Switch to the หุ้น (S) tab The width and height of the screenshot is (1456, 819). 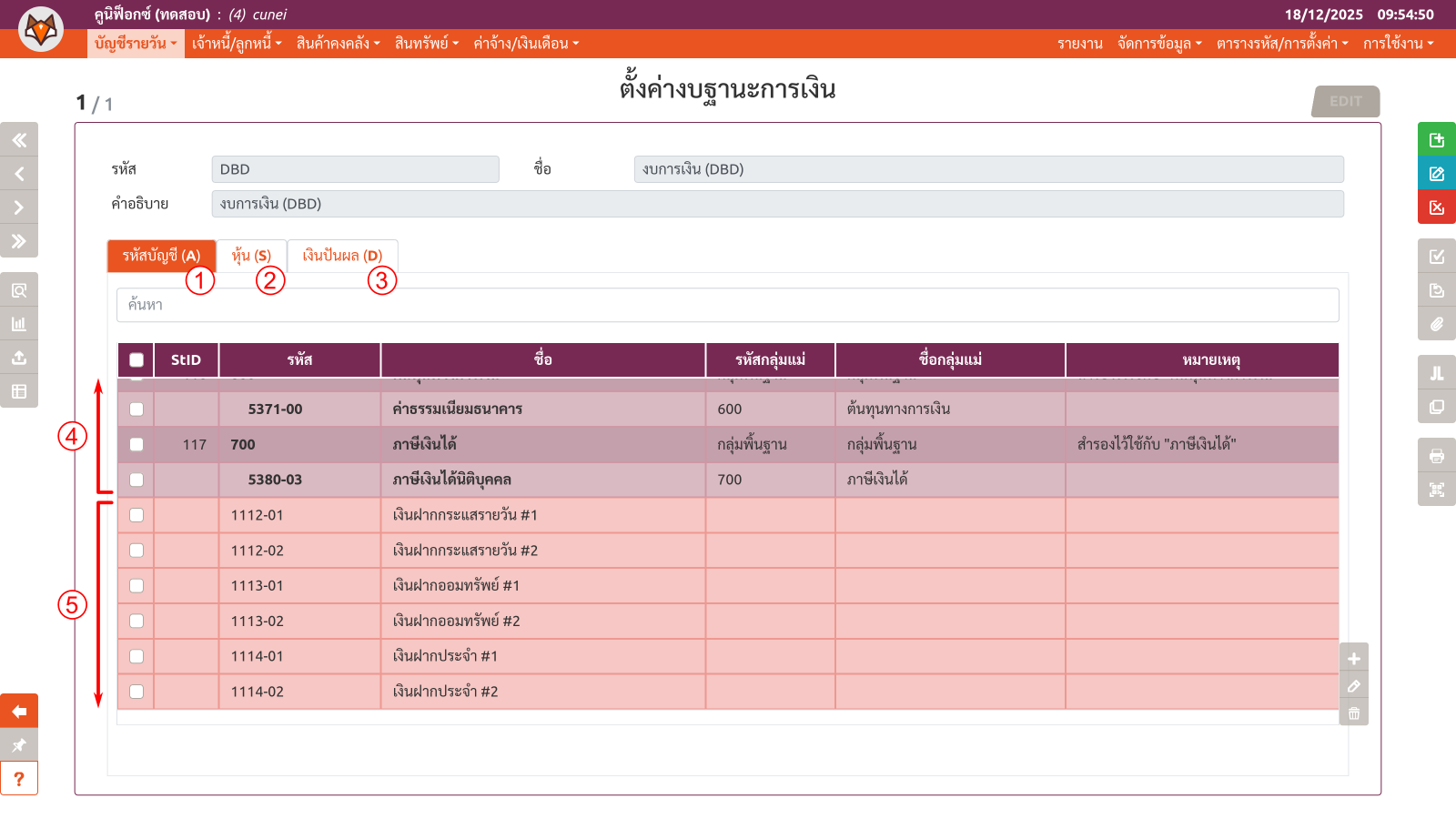pos(251,256)
